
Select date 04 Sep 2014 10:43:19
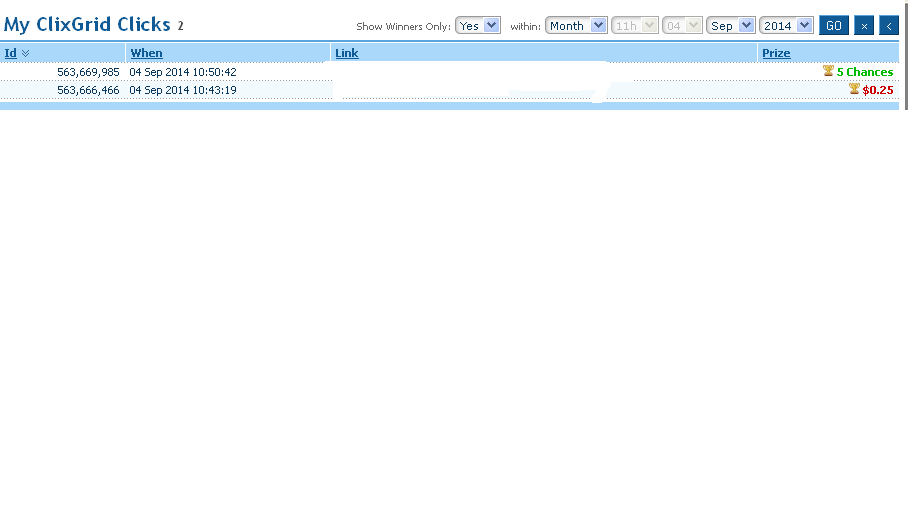(183, 90)
